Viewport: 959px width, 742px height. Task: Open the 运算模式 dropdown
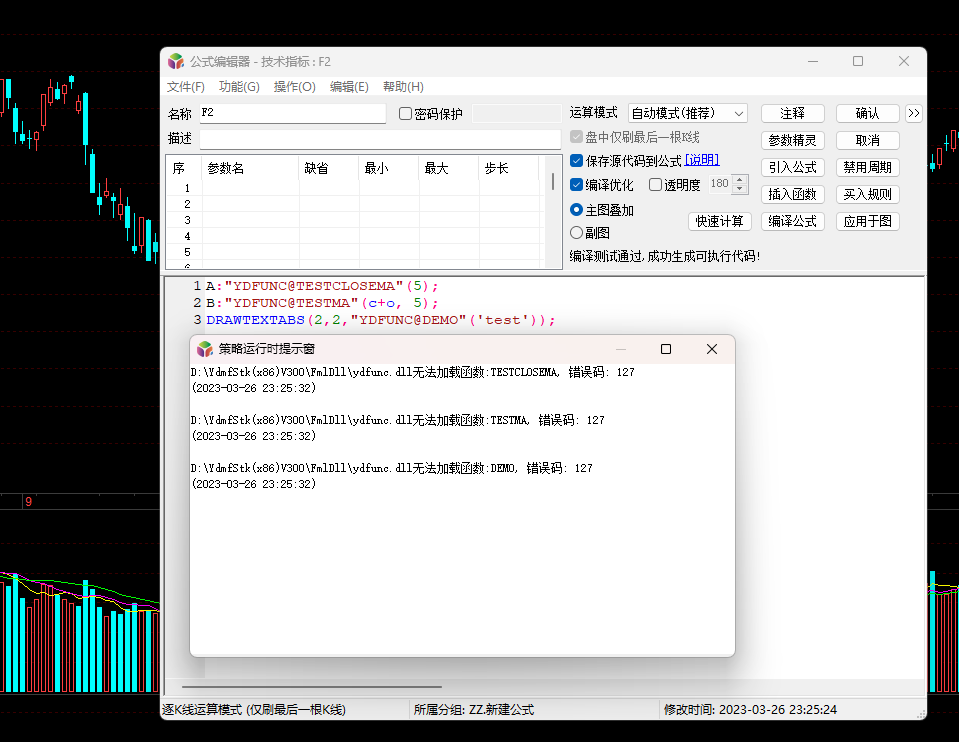click(x=687, y=113)
